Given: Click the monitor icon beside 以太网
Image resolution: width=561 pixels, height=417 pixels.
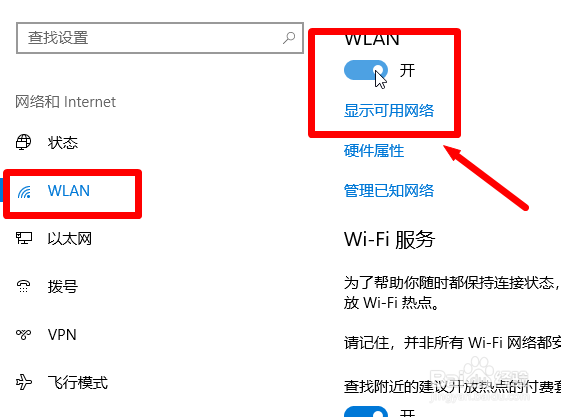Looking at the screenshot, I should (x=24, y=238).
